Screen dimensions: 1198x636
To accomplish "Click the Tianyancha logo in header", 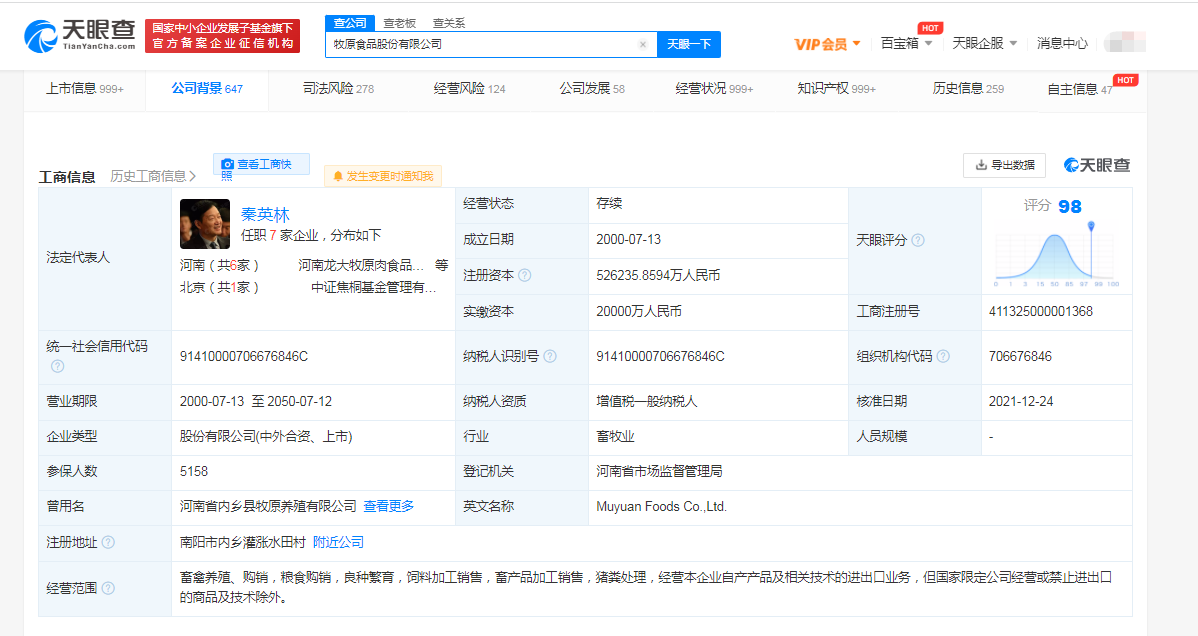I will pos(79,35).
